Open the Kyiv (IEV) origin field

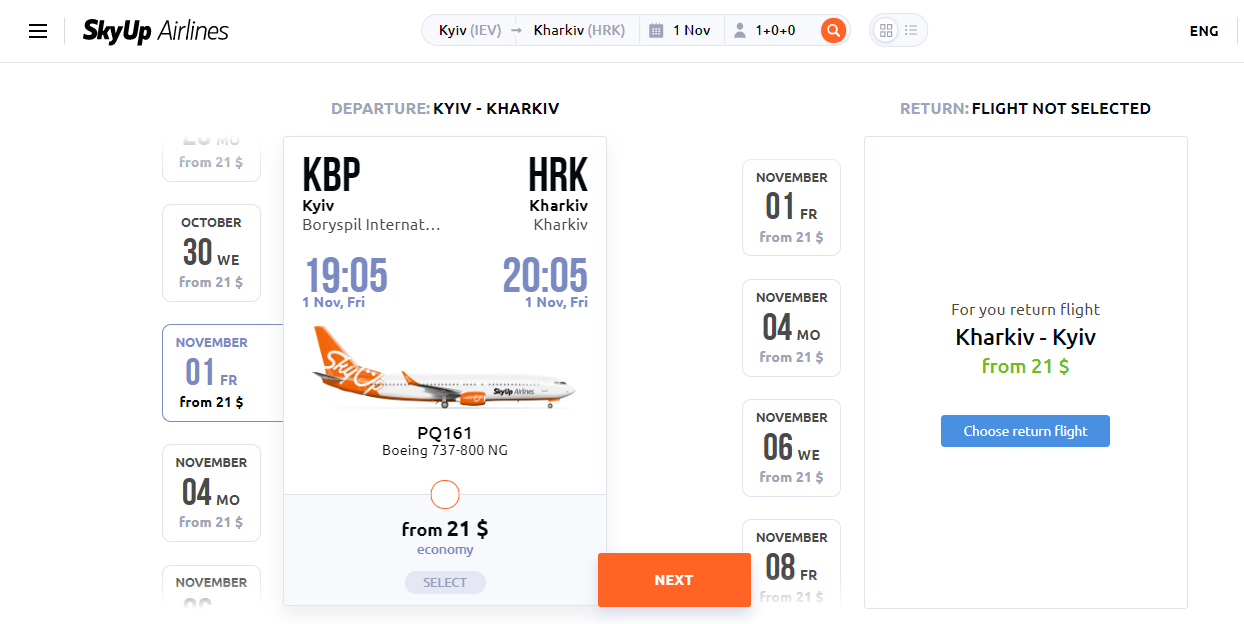(470, 30)
